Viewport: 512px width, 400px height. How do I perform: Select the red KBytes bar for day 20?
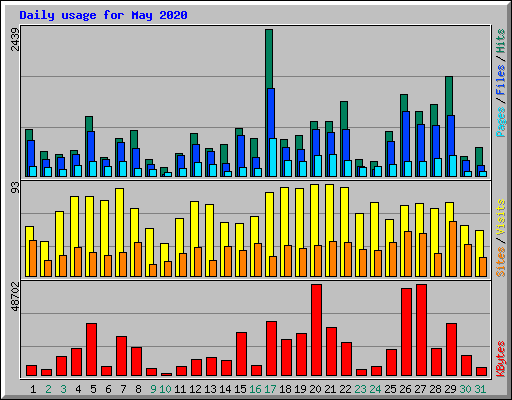point(316,330)
